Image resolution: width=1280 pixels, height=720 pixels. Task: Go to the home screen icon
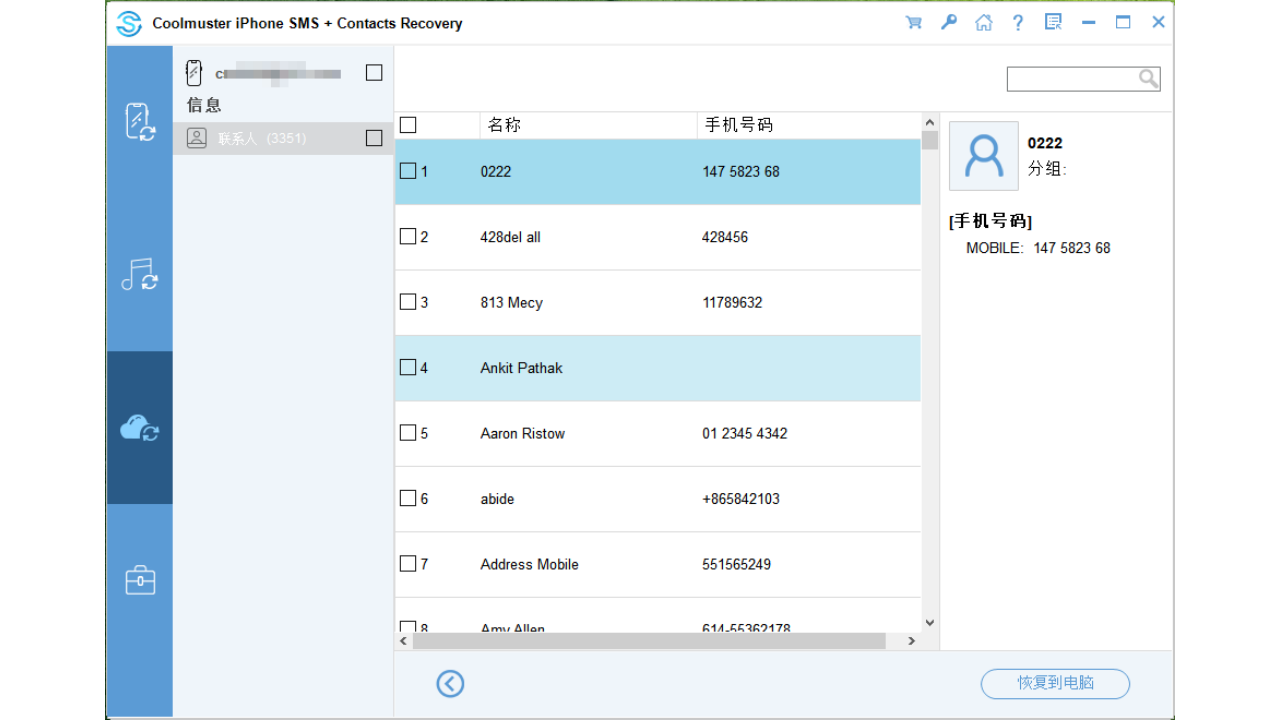click(x=983, y=21)
